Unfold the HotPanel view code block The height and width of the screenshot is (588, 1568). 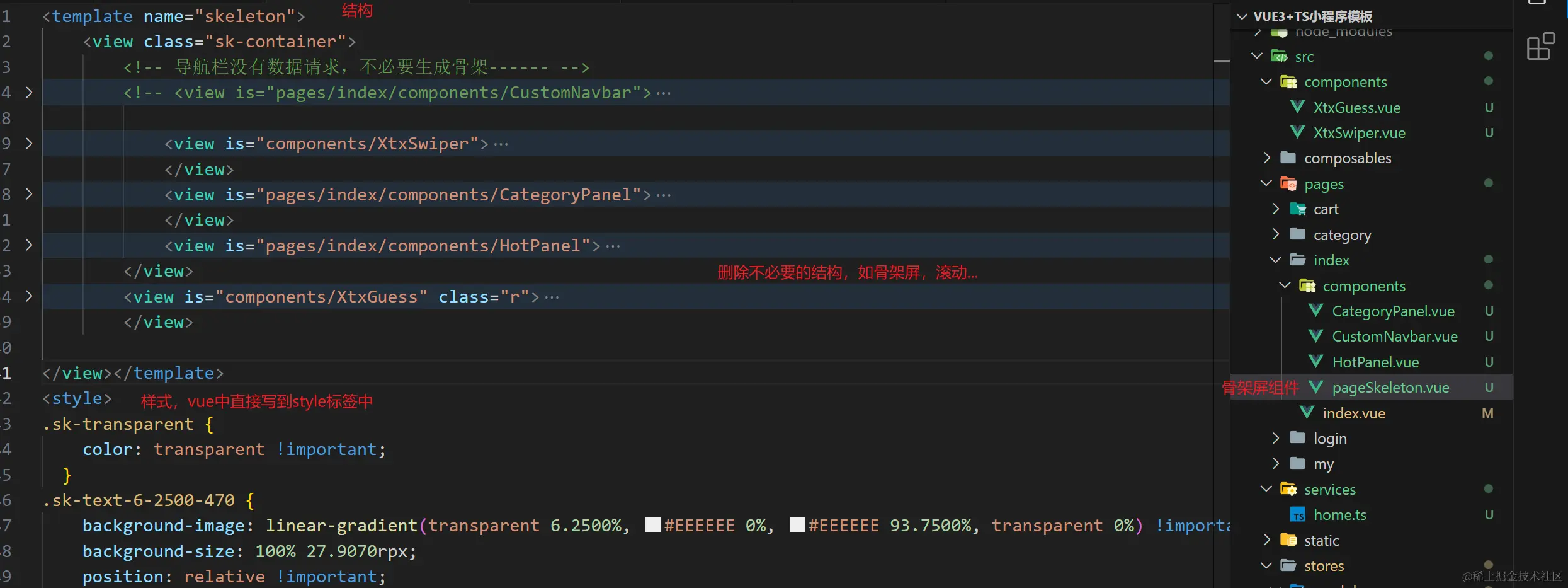pos(28,245)
